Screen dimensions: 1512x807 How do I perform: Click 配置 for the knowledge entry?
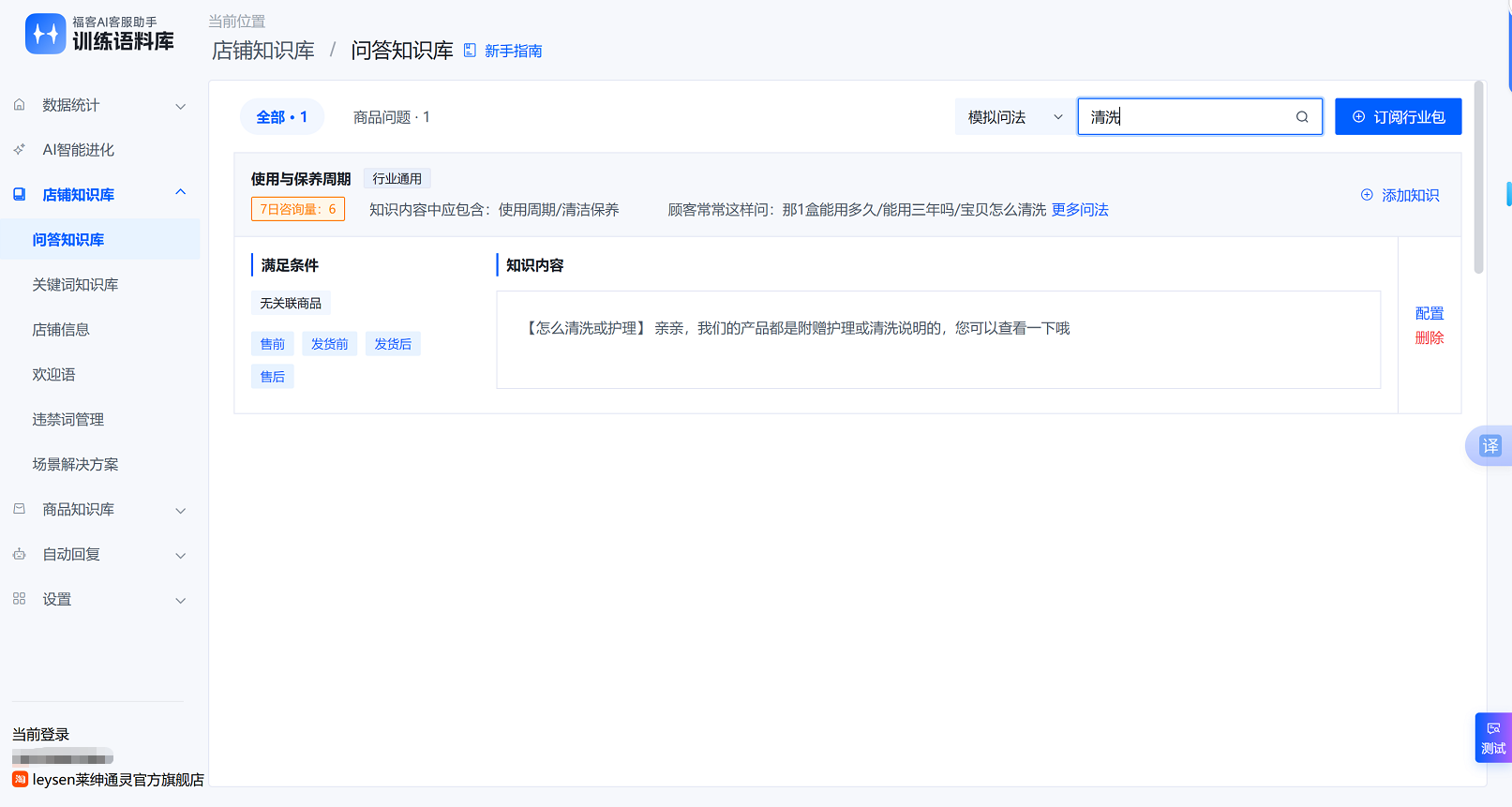(1430, 313)
